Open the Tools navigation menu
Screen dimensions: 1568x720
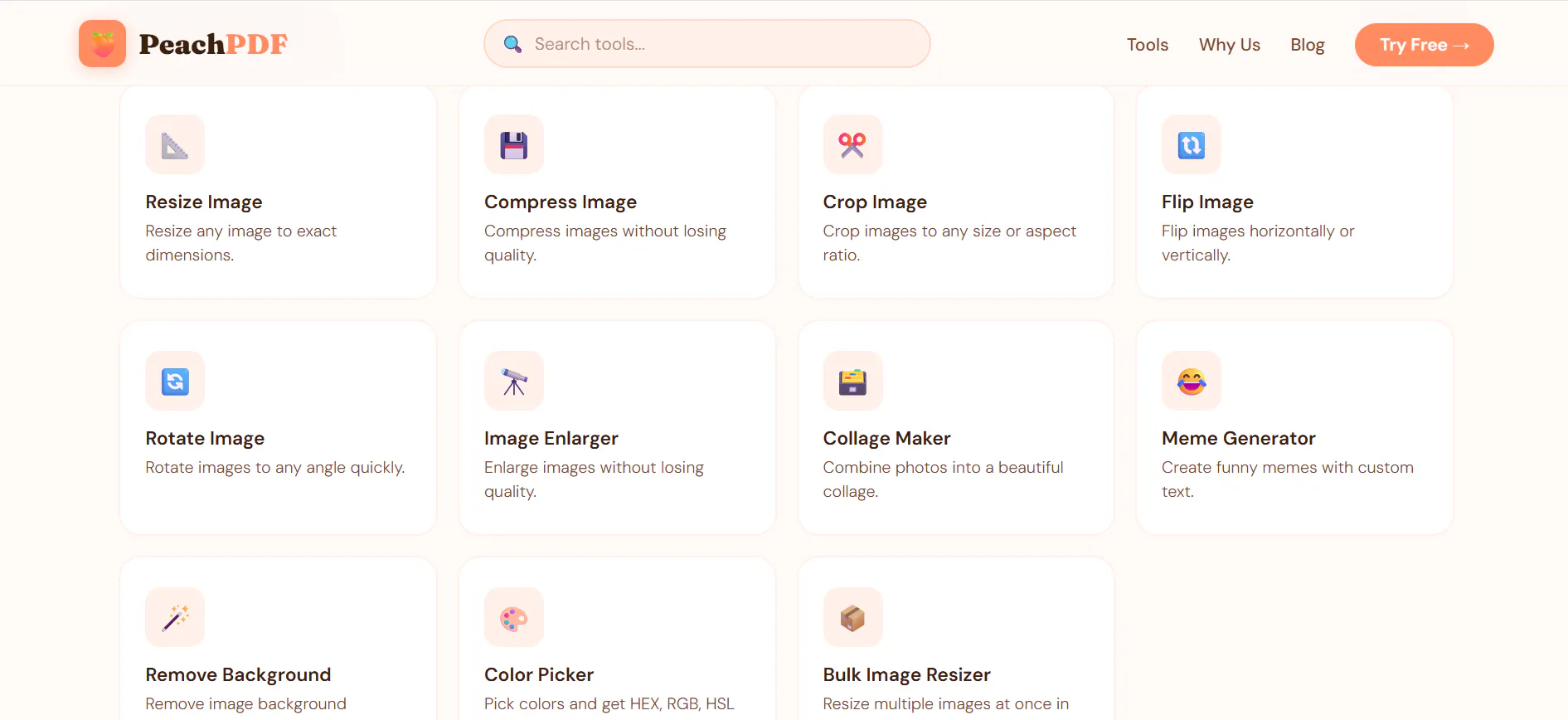[x=1148, y=45]
